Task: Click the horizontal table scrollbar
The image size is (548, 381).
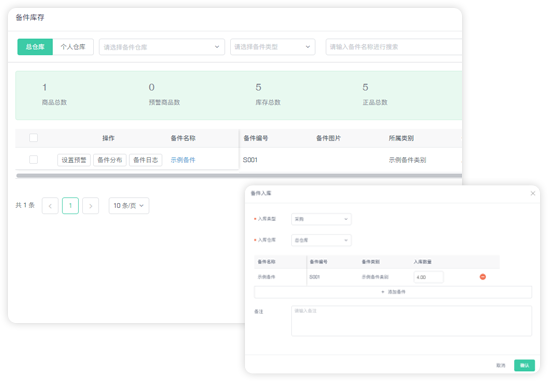Action: [239, 175]
